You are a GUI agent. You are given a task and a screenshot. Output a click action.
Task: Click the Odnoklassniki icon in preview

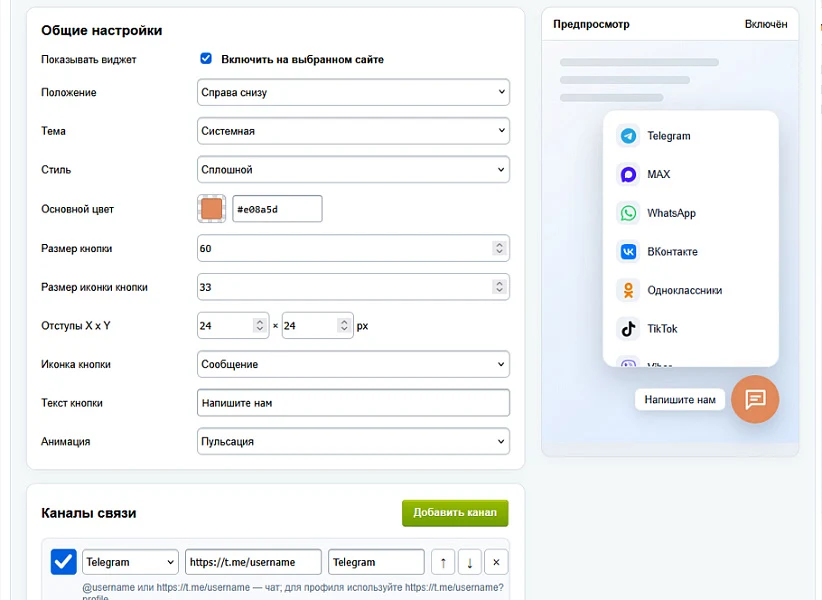click(628, 290)
